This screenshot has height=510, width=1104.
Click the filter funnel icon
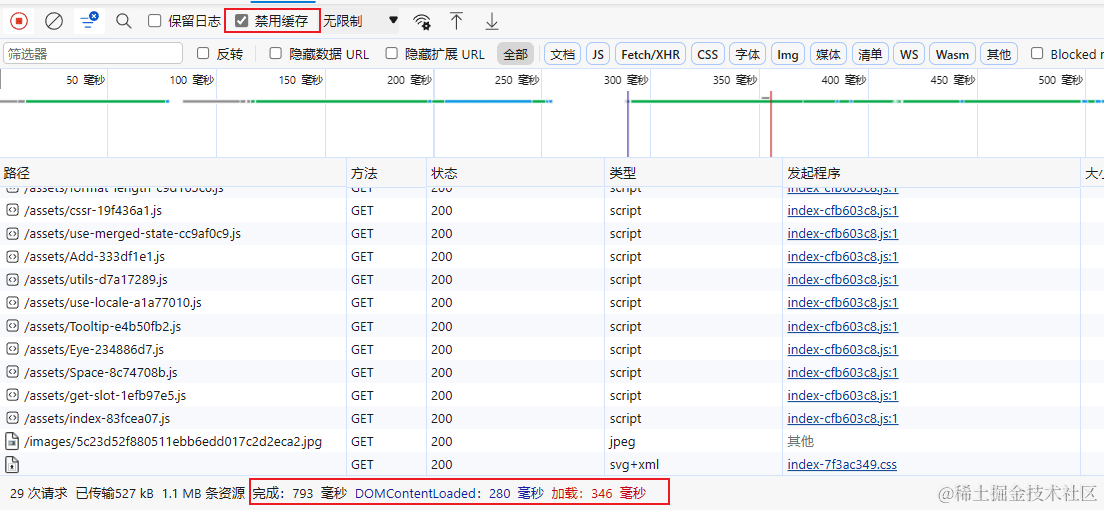click(89, 20)
